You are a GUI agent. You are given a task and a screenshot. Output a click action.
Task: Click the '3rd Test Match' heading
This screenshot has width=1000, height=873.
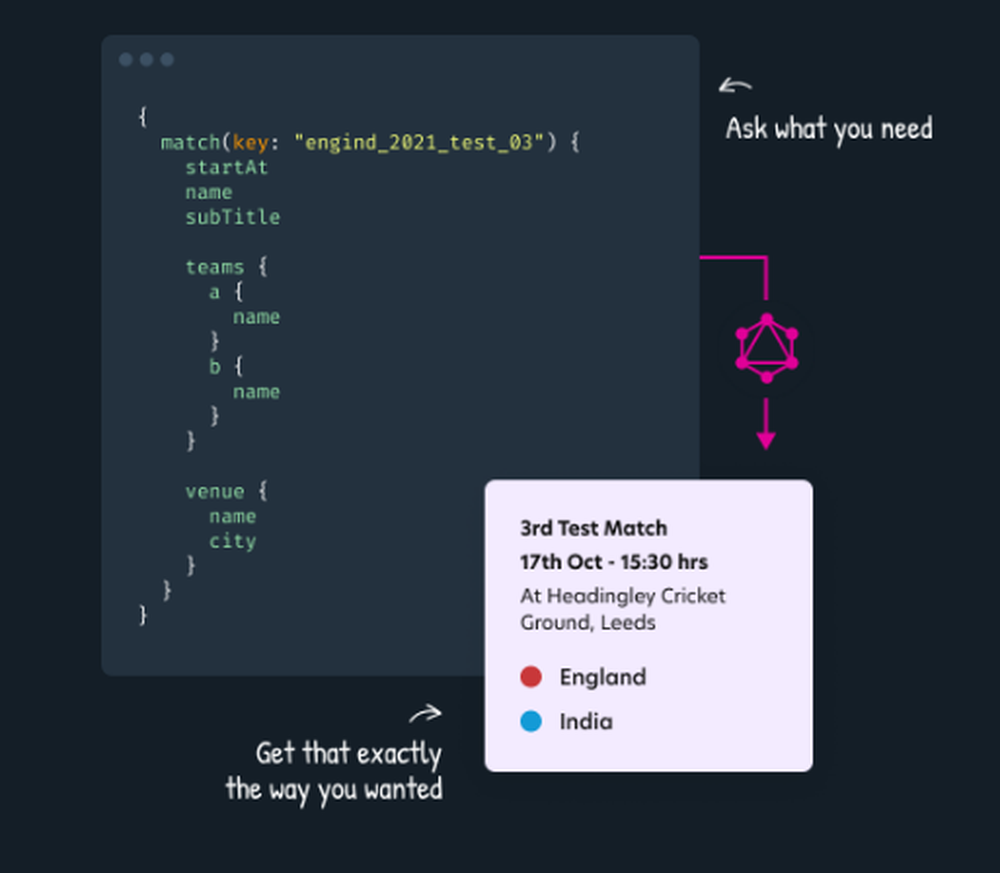[594, 528]
